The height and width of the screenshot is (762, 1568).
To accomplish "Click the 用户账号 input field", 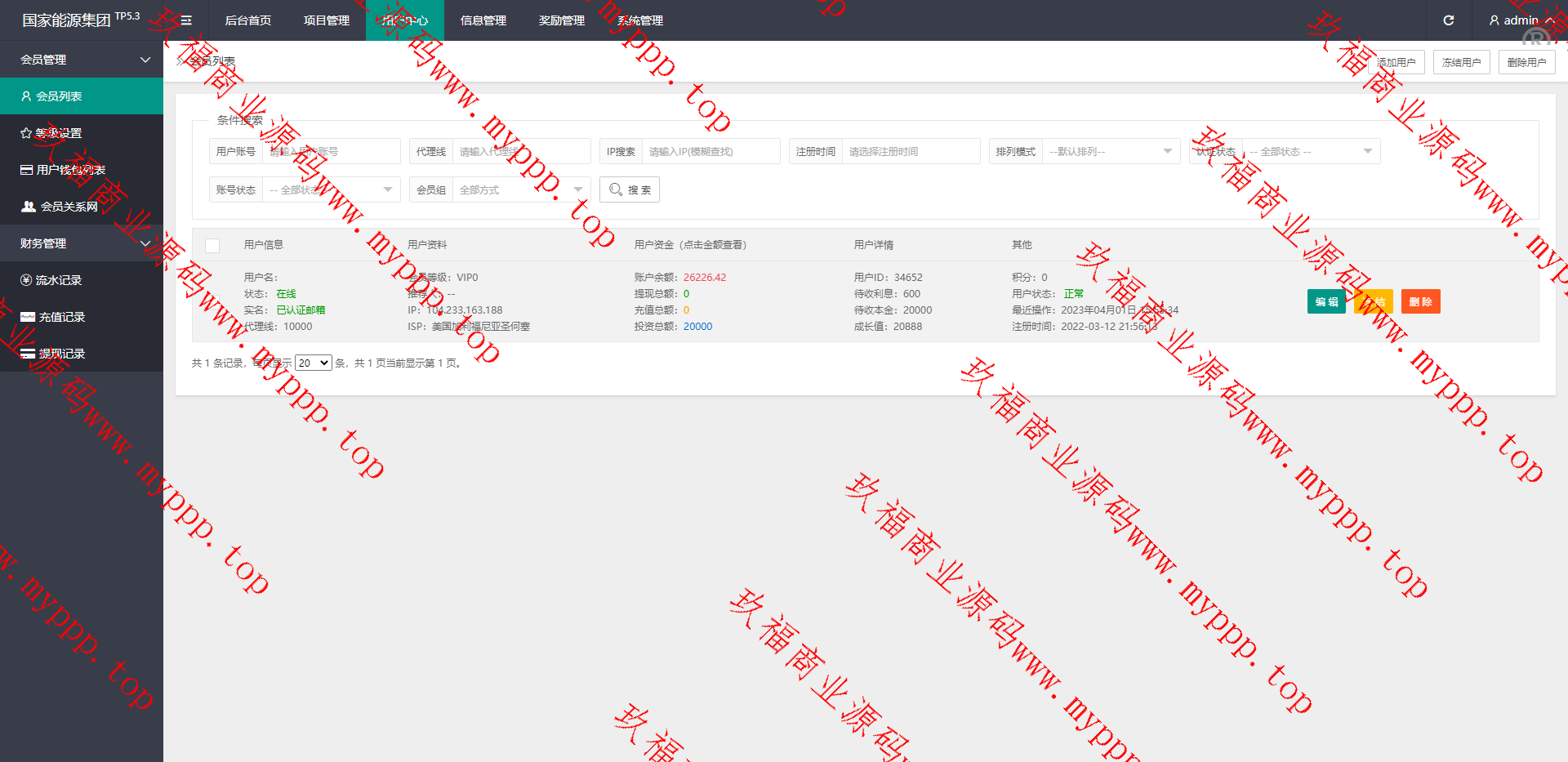I will (x=331, y=152).
